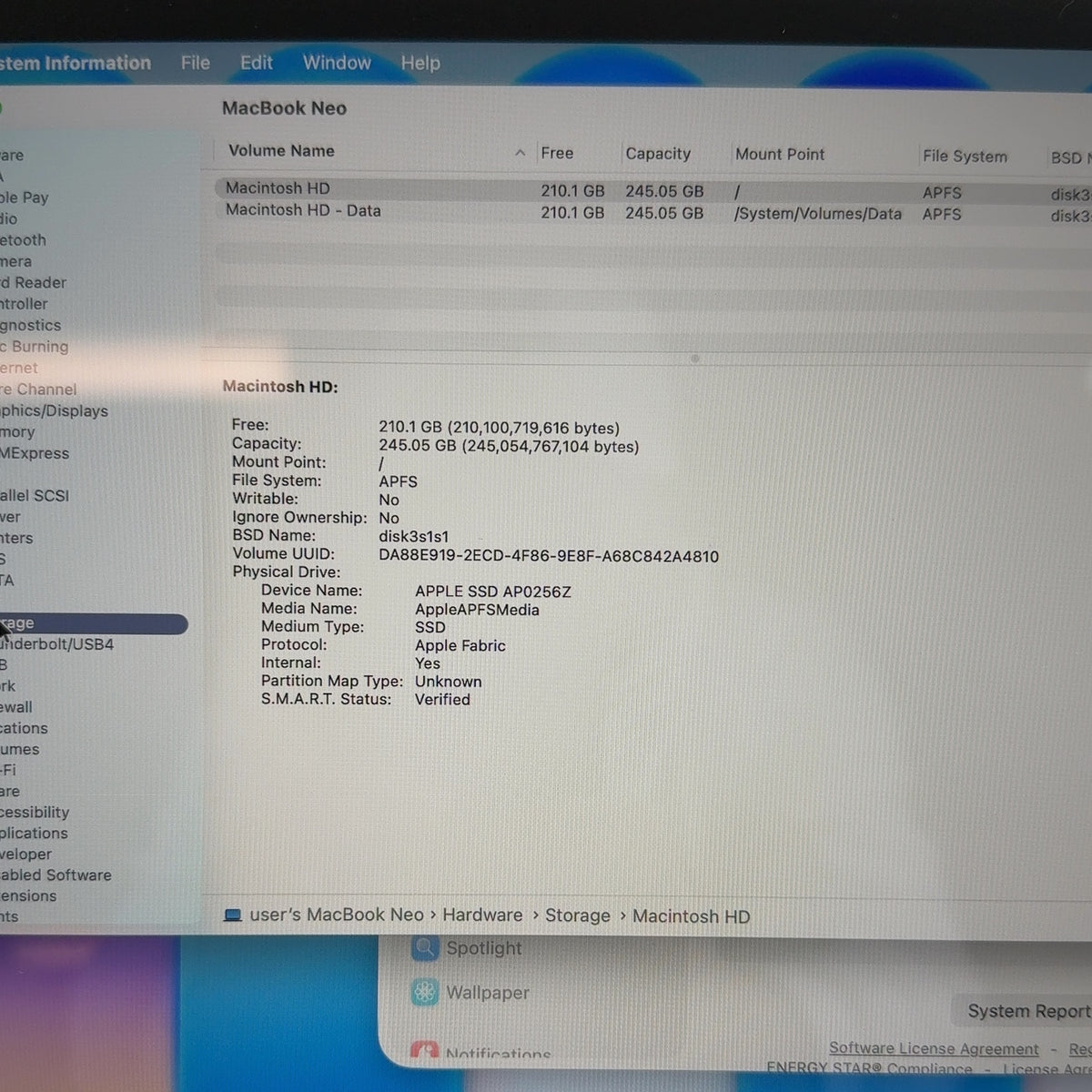This screenshot has height=1092, width=1092.
Task: Select Volumes in the sidebar
Action: [20, 749]
